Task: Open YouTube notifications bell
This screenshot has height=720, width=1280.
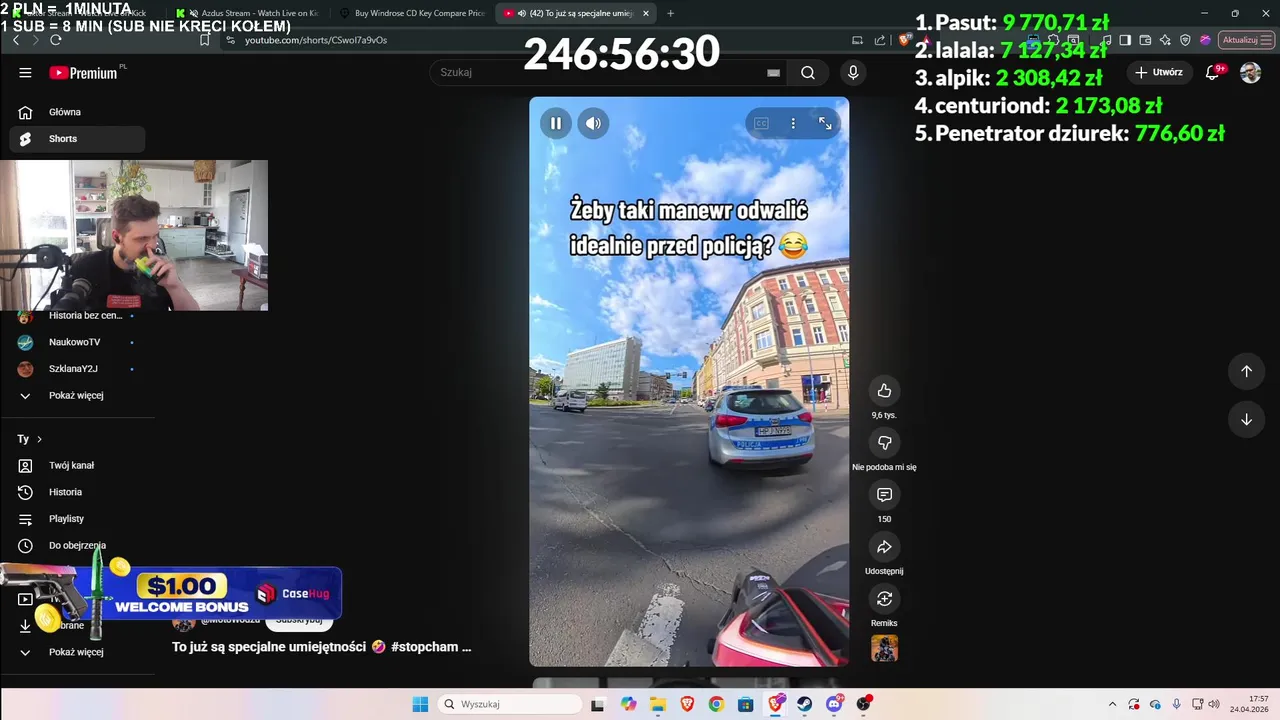Action: tap(1213, 72)
